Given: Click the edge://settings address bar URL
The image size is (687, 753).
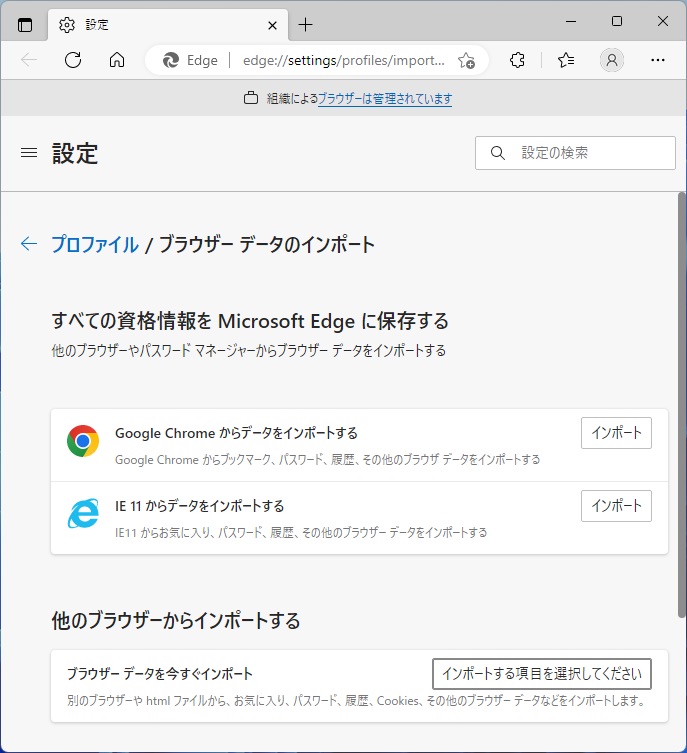Looking at the screenshot, I should click(x=344, y=61).
